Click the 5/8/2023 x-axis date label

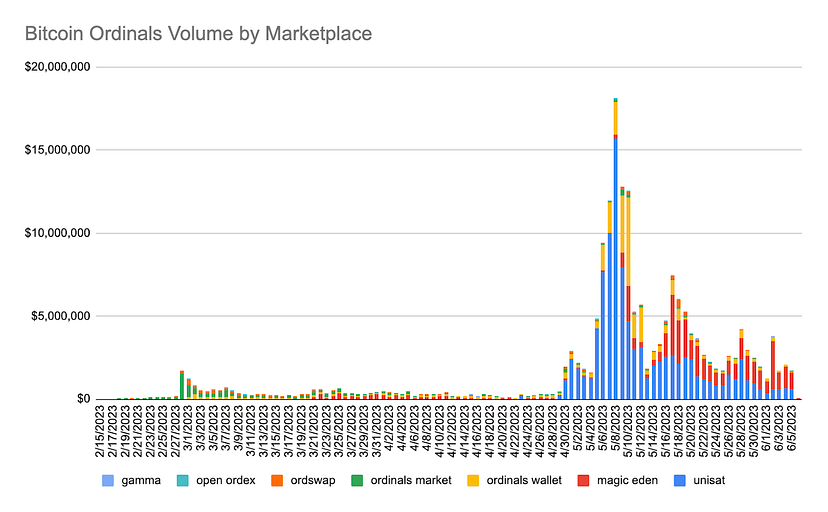(616, 428)
